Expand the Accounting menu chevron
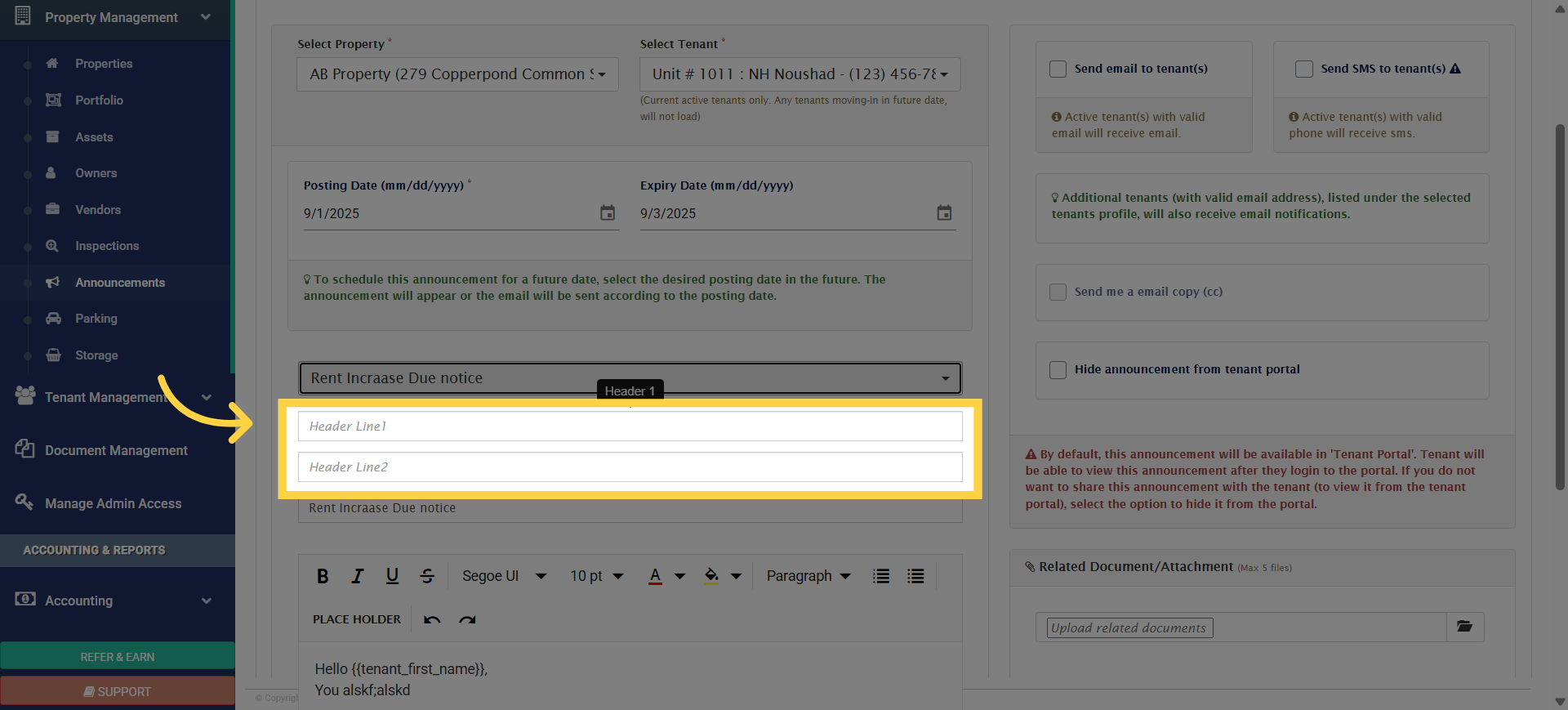 pos(207,601)
